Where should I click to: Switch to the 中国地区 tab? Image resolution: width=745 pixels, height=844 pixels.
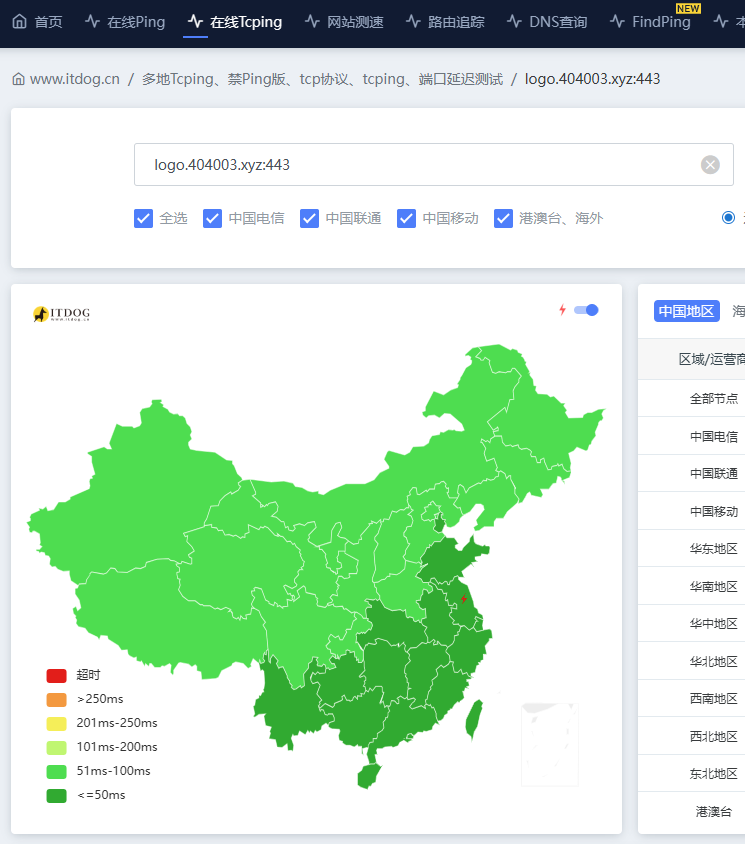(687, 311)
